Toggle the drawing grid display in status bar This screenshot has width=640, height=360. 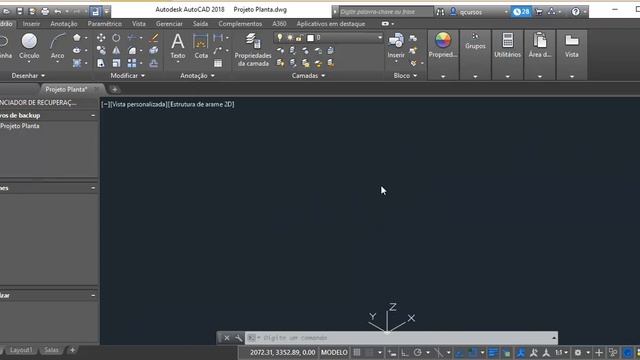coord(357,352)
